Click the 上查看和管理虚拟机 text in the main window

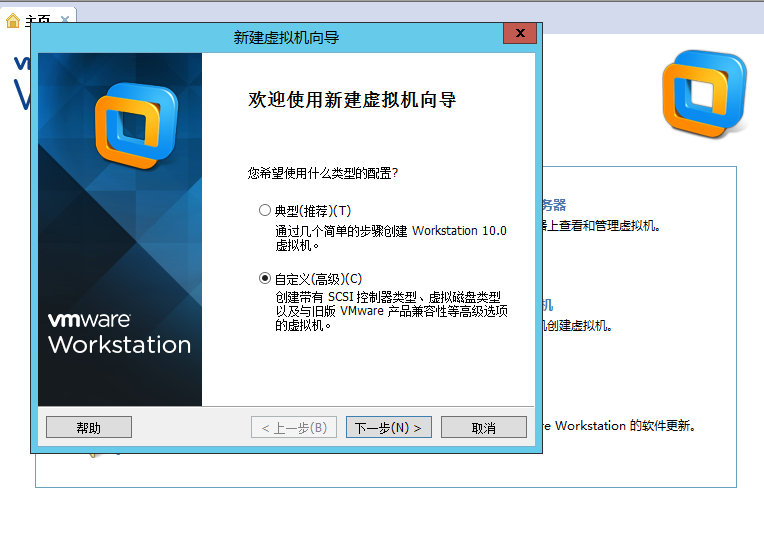click(x=602, y=226)
